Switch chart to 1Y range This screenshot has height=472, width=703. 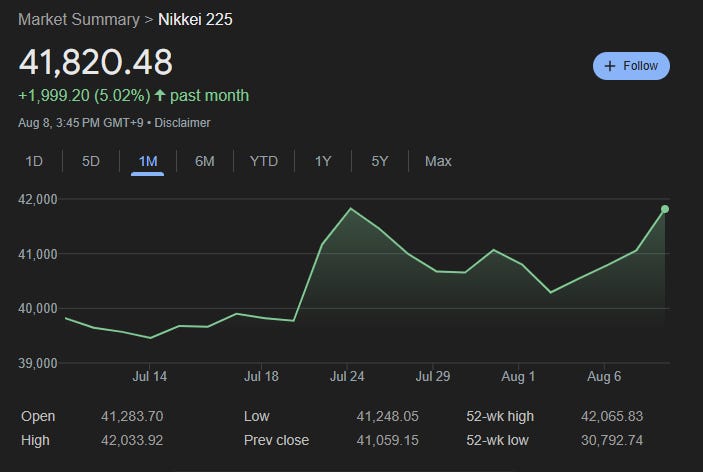pyautogui.click(x=323, y=161)
